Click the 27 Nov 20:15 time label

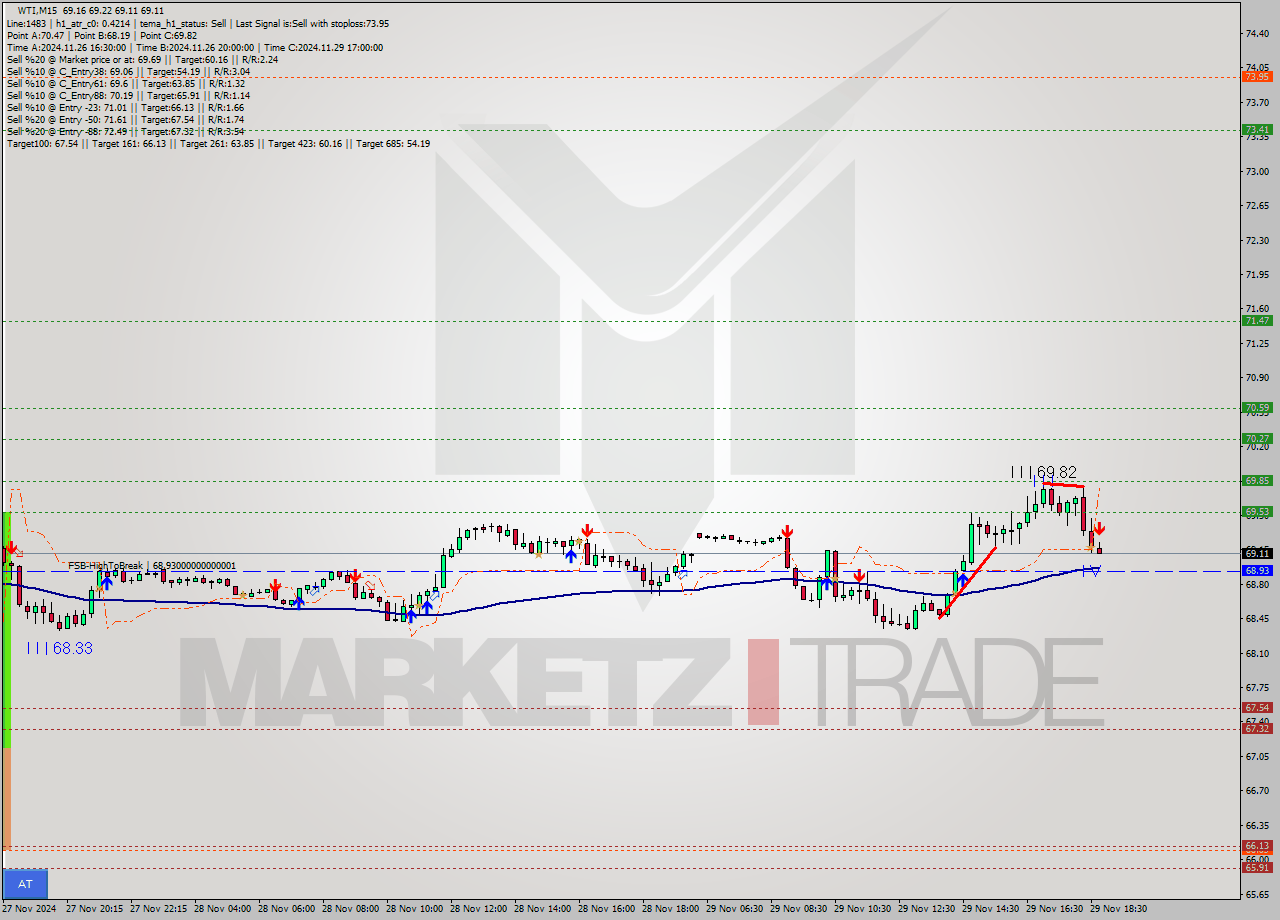tap(95, 909)
